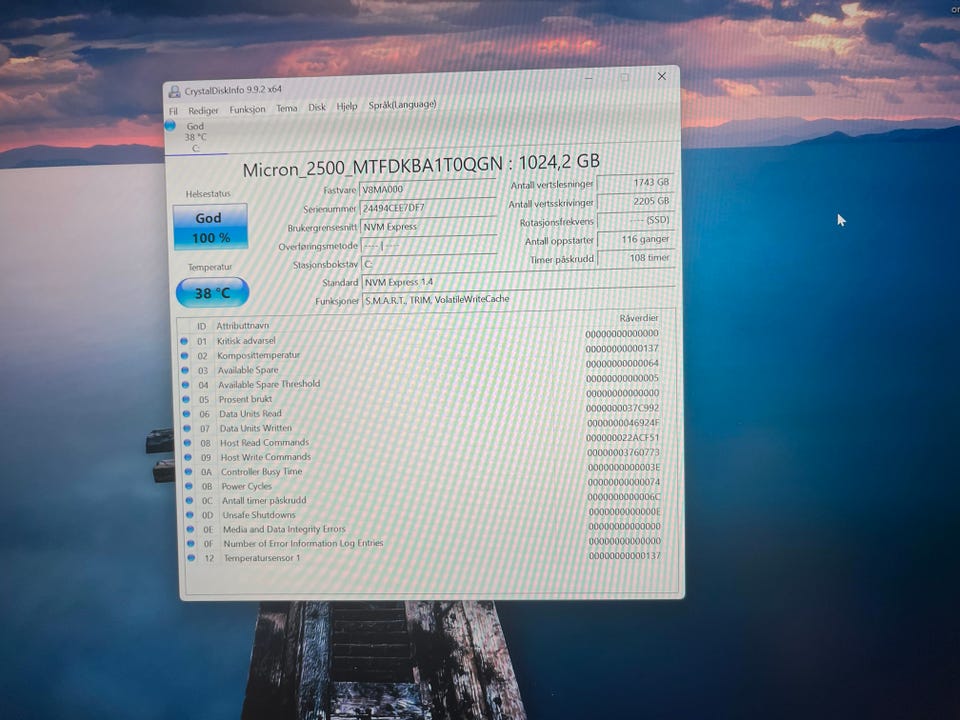Select the Data Units Read attribute name
960x720 pixels.
click(250, 413)
